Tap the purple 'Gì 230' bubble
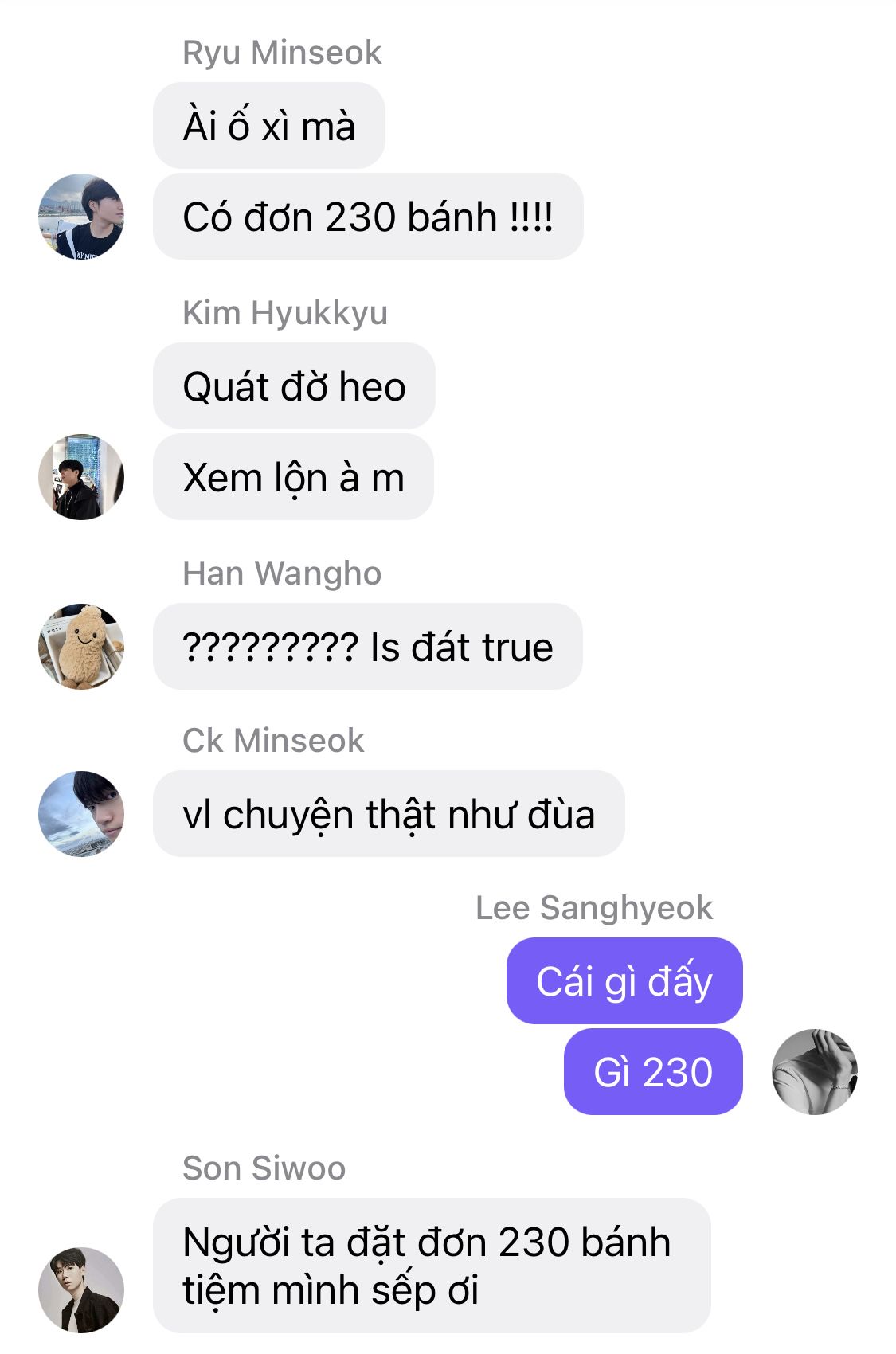 [x=653, y=1071]
